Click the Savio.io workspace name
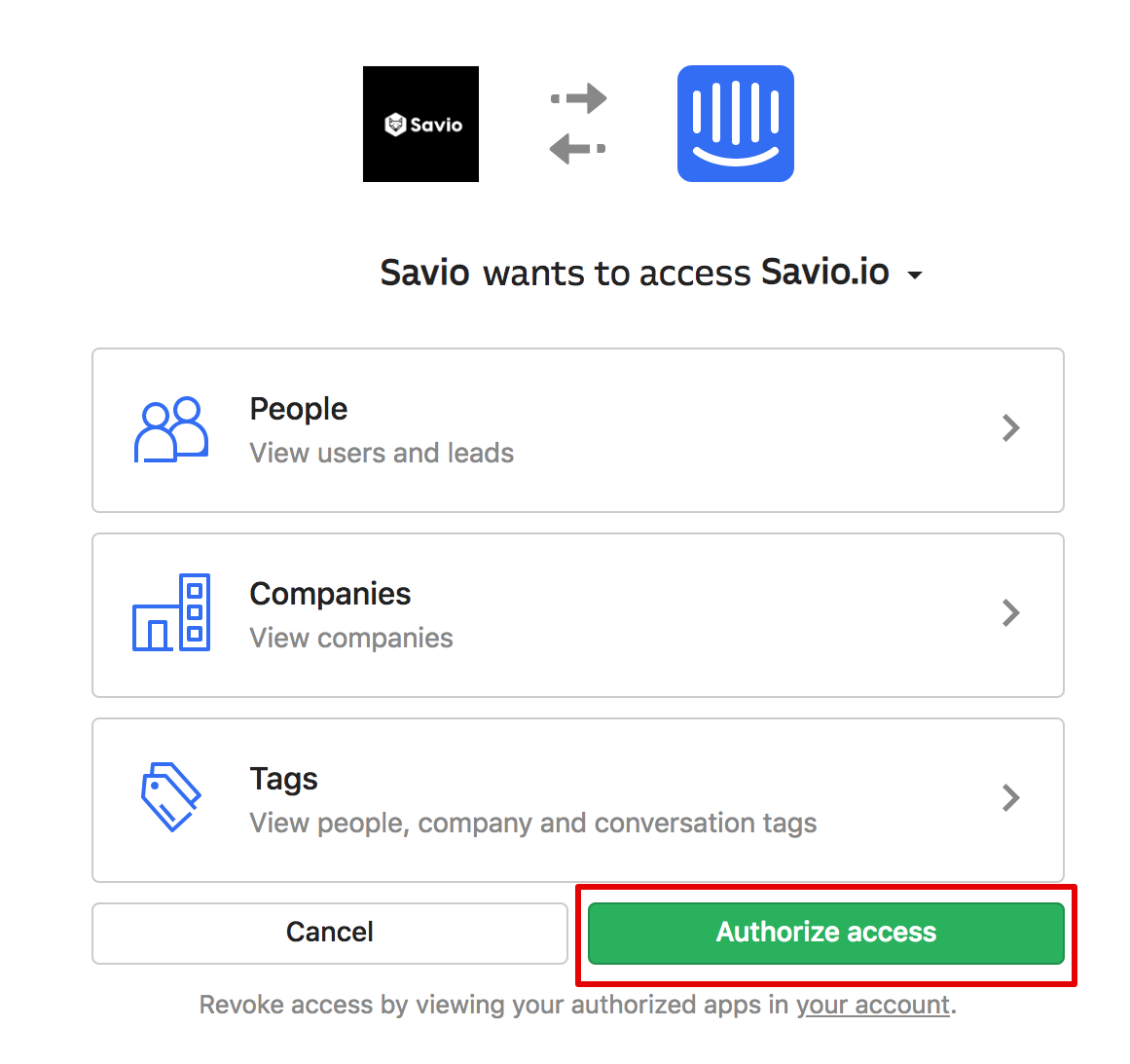Viewport: 1130px width, 1064px height. click(825, 272)
